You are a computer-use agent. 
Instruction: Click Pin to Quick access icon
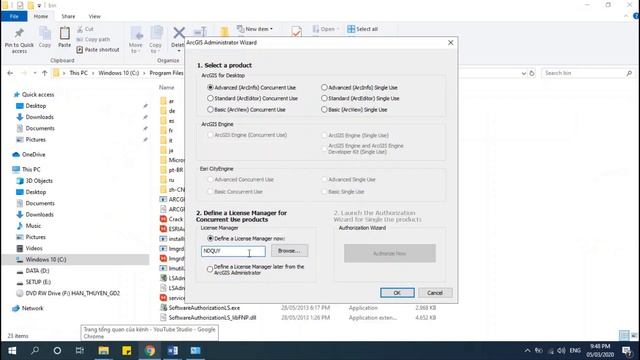[x=19, y=40]
